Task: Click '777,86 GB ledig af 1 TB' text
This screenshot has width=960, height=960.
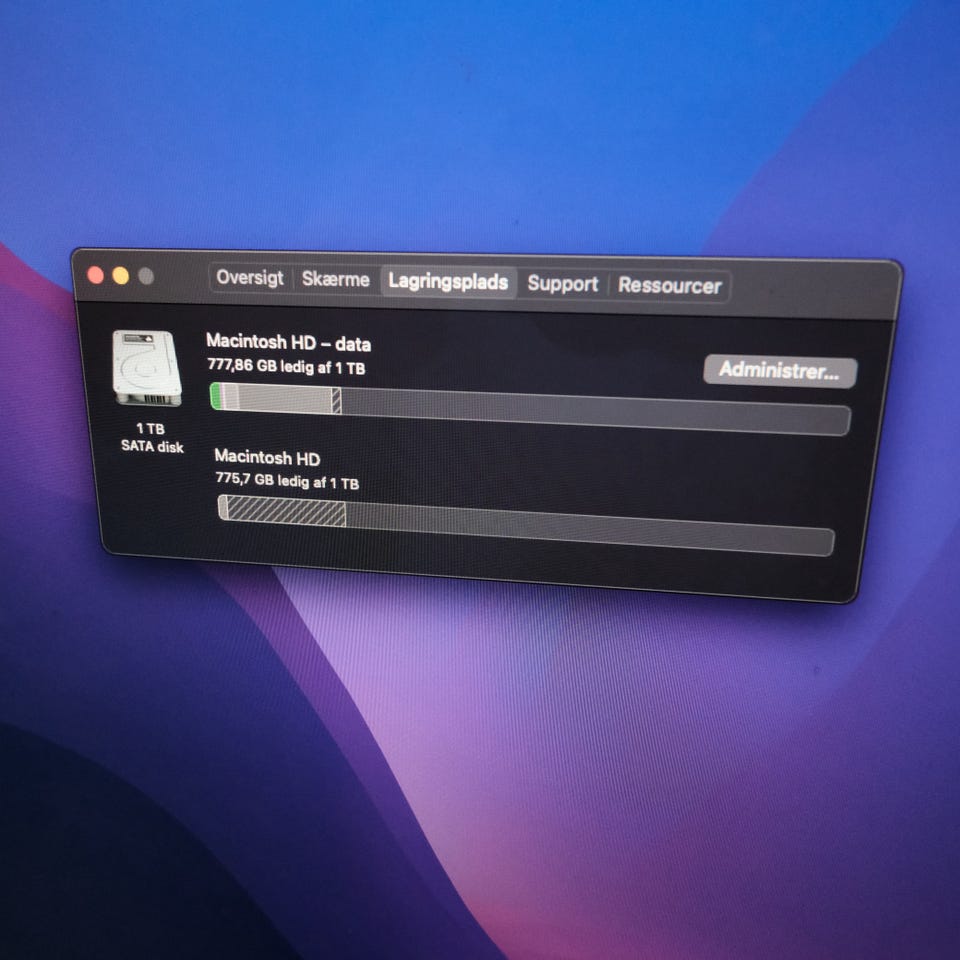Action: pos(286,366)
